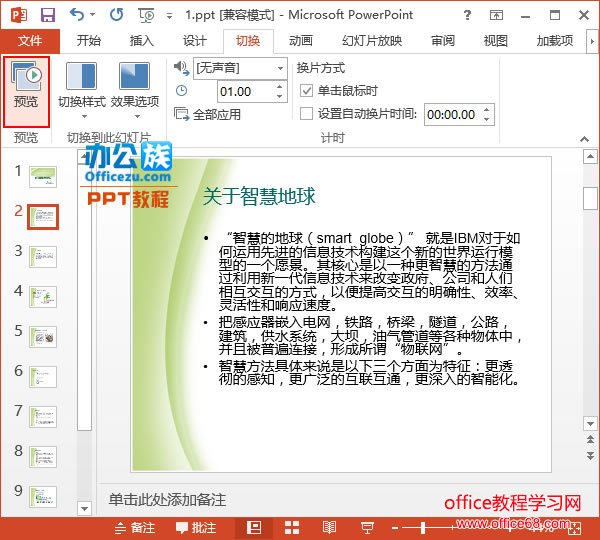Fit slide to current window icon
This screenshot has height=540, width=600.
pyautogui.click(x=575, y=529)
